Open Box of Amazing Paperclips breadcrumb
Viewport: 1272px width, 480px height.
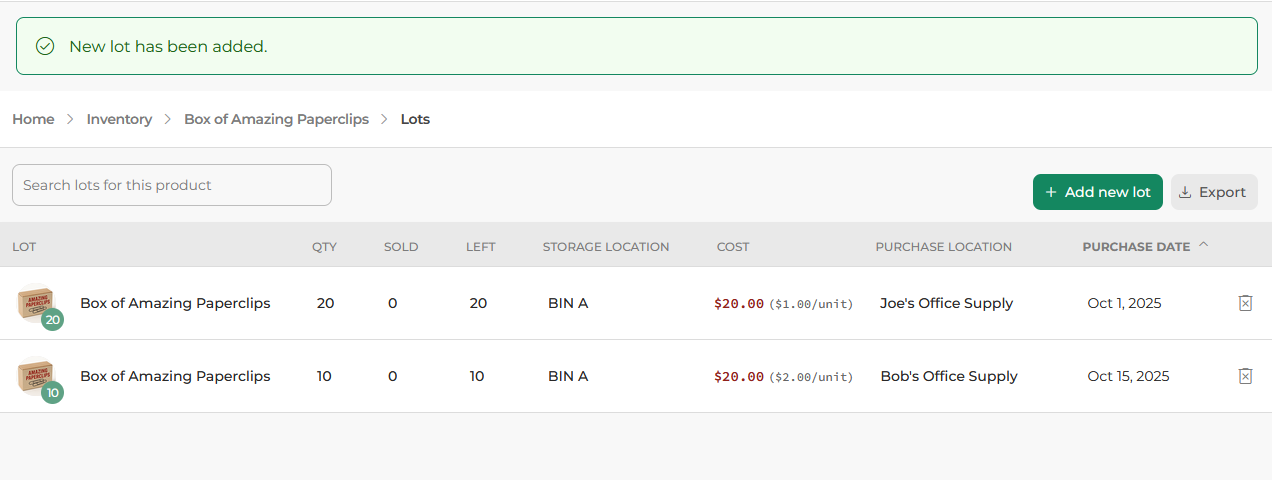pyautogui.click(x=276, y=119)
